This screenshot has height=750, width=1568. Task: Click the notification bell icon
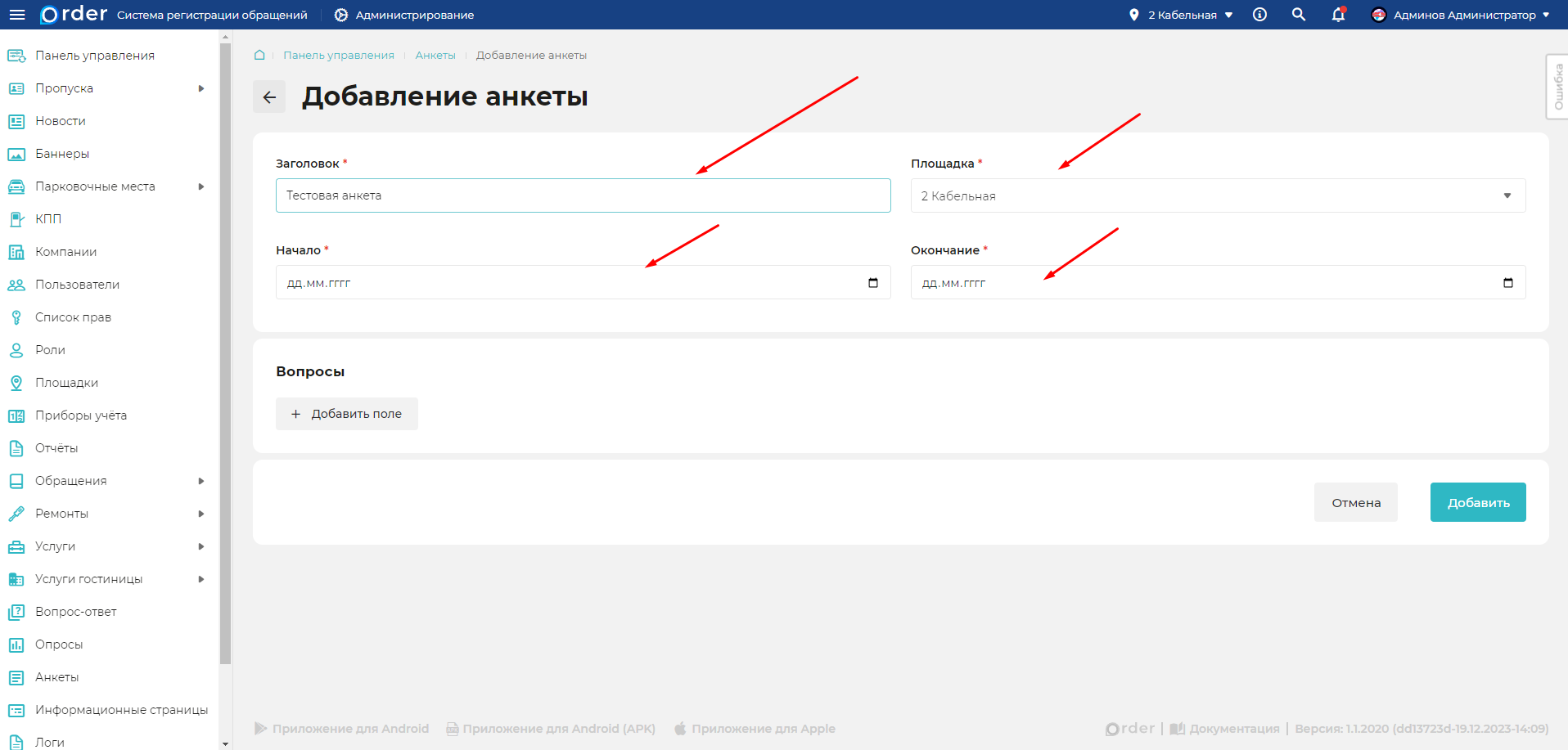[1338, 15]
